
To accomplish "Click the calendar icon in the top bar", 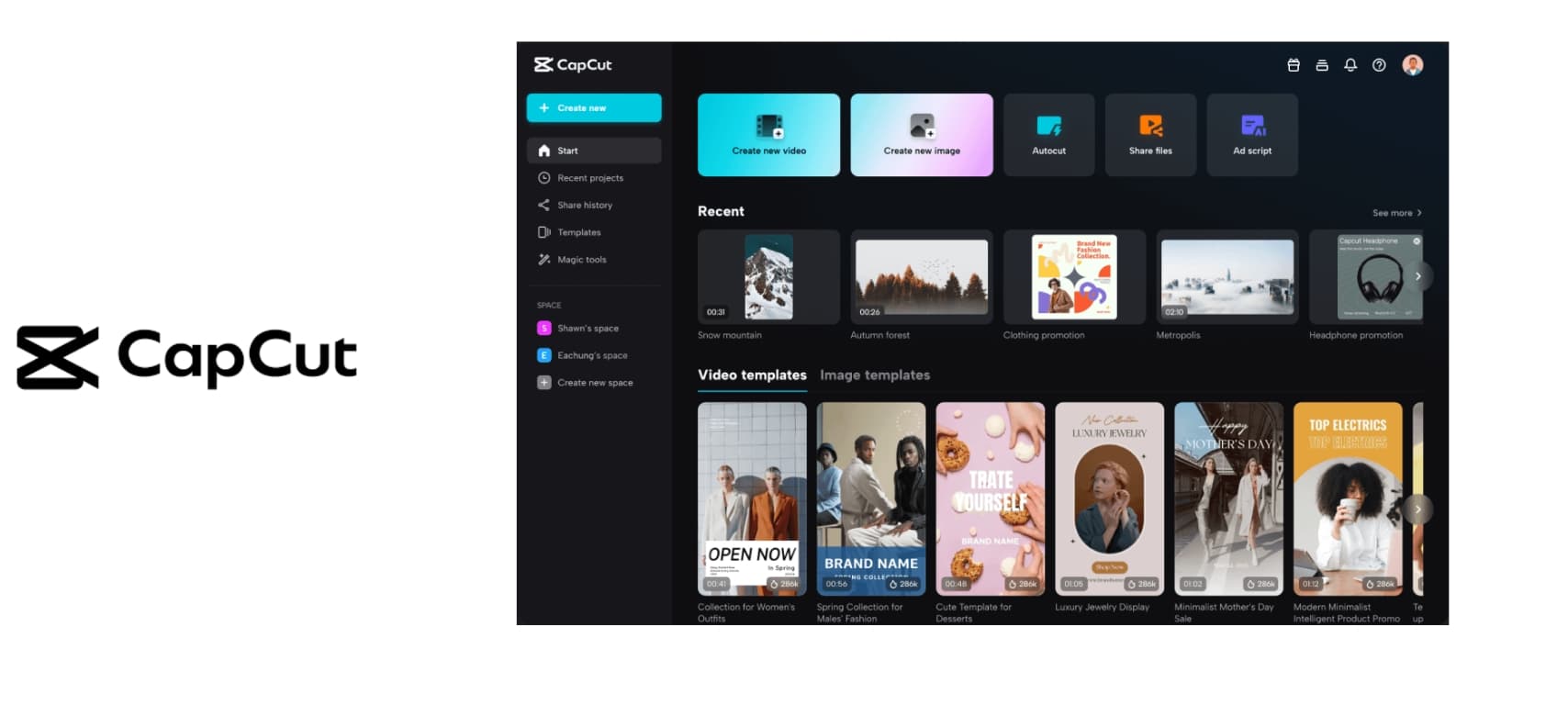I will pos(1294,65).
